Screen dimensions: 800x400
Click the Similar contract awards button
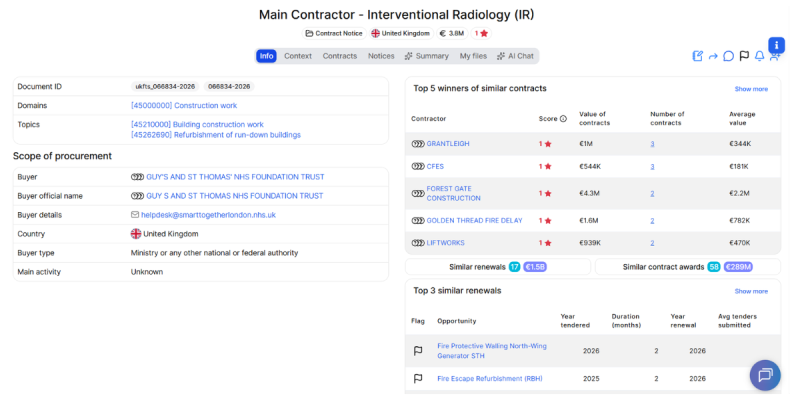[x=688, y=267]
